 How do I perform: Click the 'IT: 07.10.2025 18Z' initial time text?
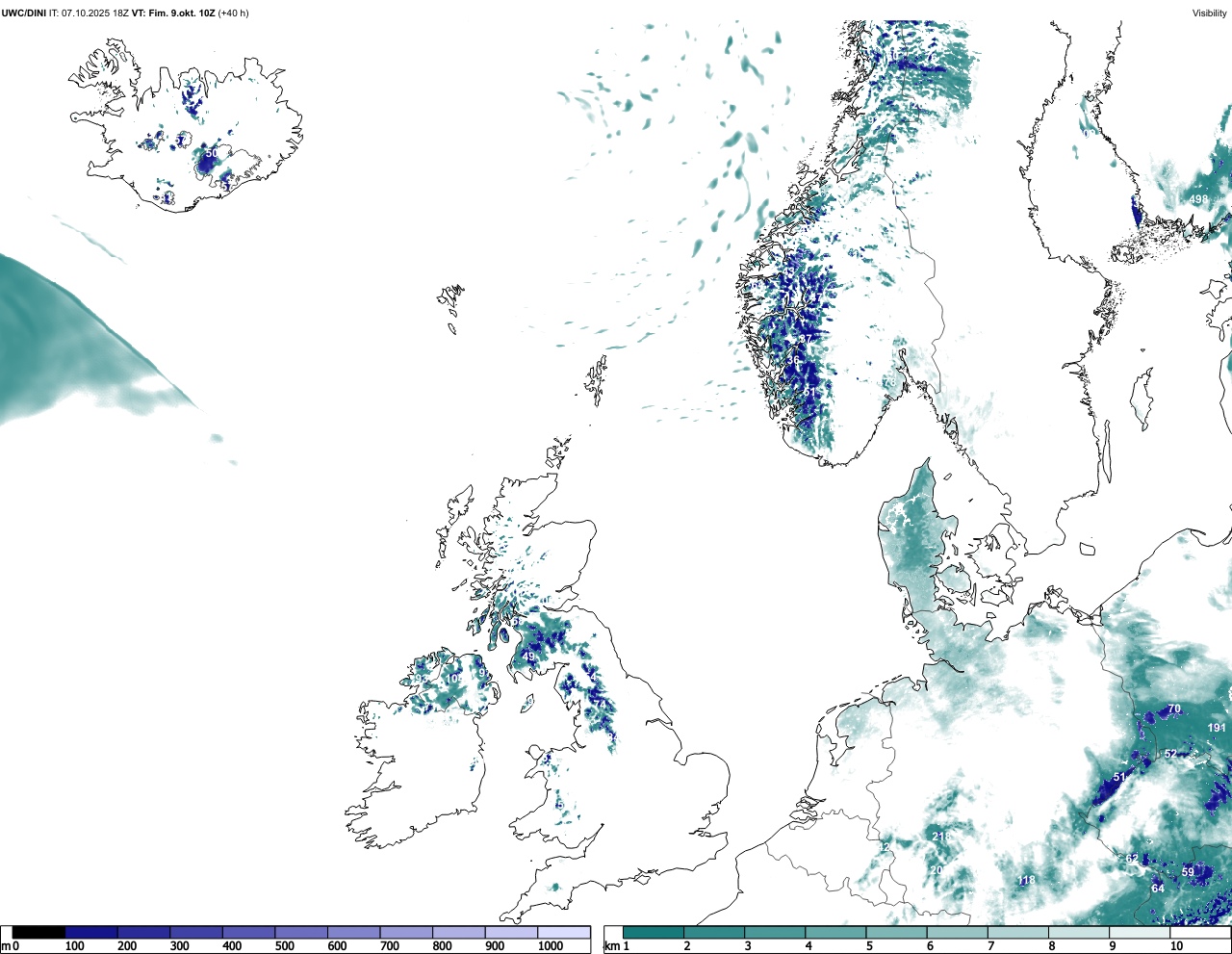[90, 13]
